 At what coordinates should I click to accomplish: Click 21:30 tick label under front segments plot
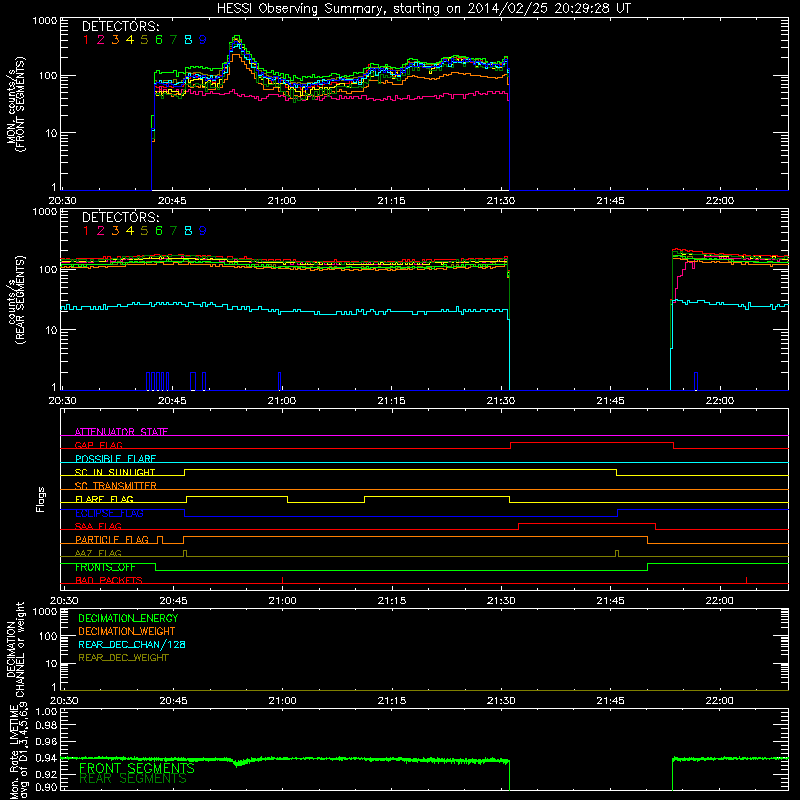pos(501,201)
